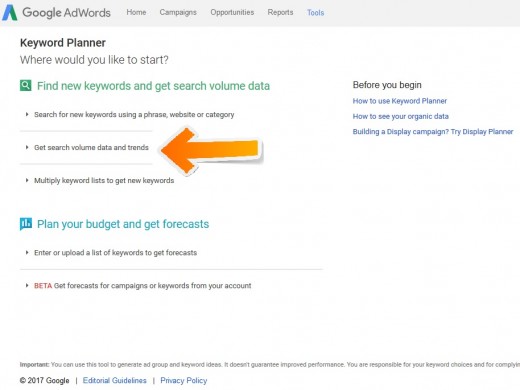Viewport: 520px width, 390px height.
Task: Open How to see your organic data link
Action: [x=401, y=116]
